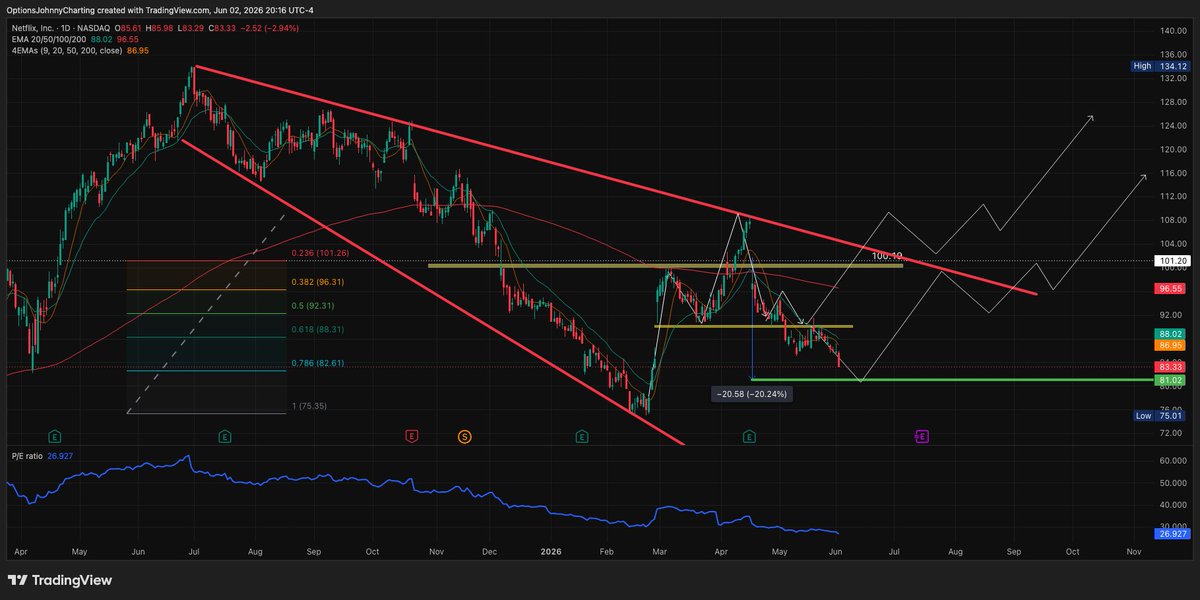The image size is (1200, 600).
Task: Click the green 81.02 support level label
Action: point(1172,381)
